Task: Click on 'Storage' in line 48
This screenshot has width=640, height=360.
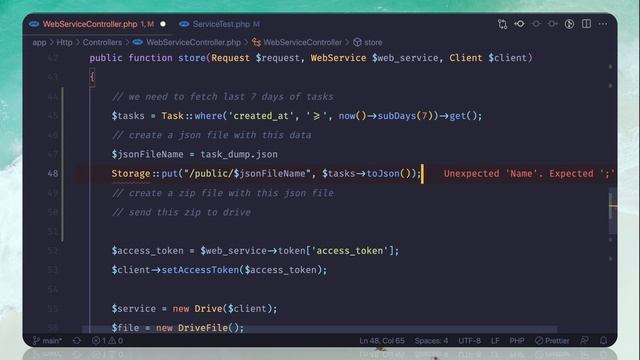Action: [x=131, y=173]
